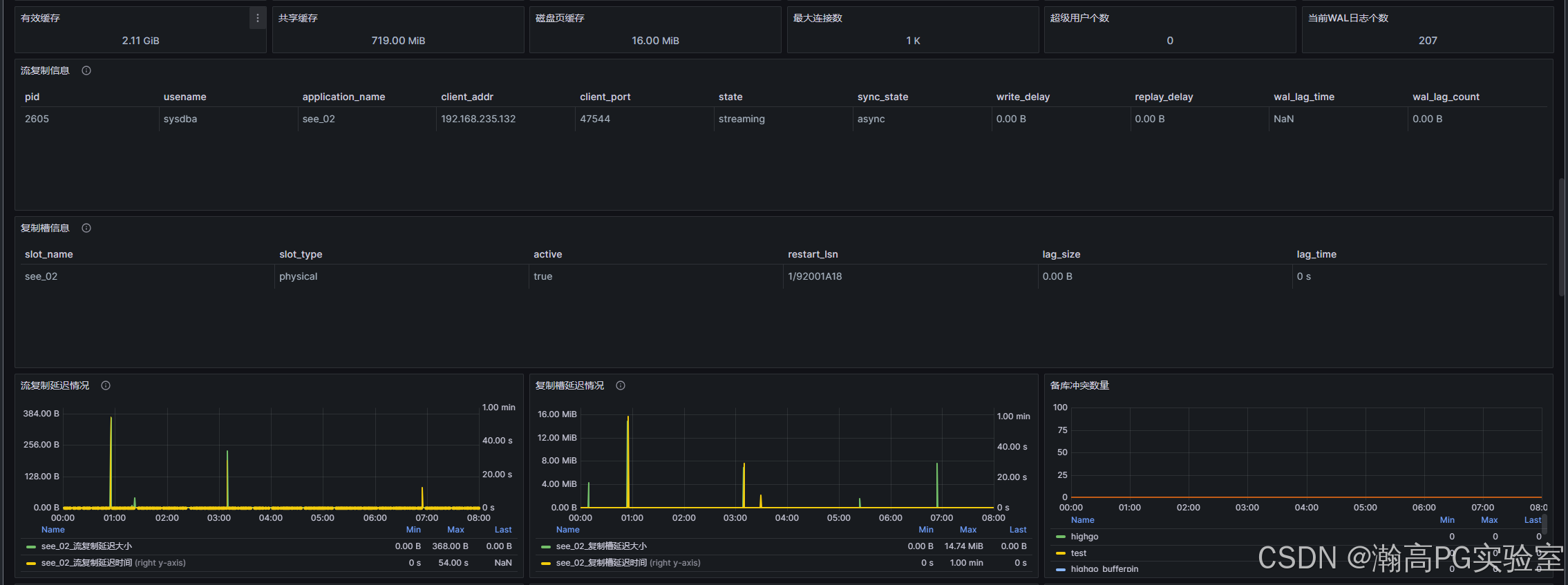Sort by wal_lag_count column header
The image size is (1568, 585).
point(1446,97)
